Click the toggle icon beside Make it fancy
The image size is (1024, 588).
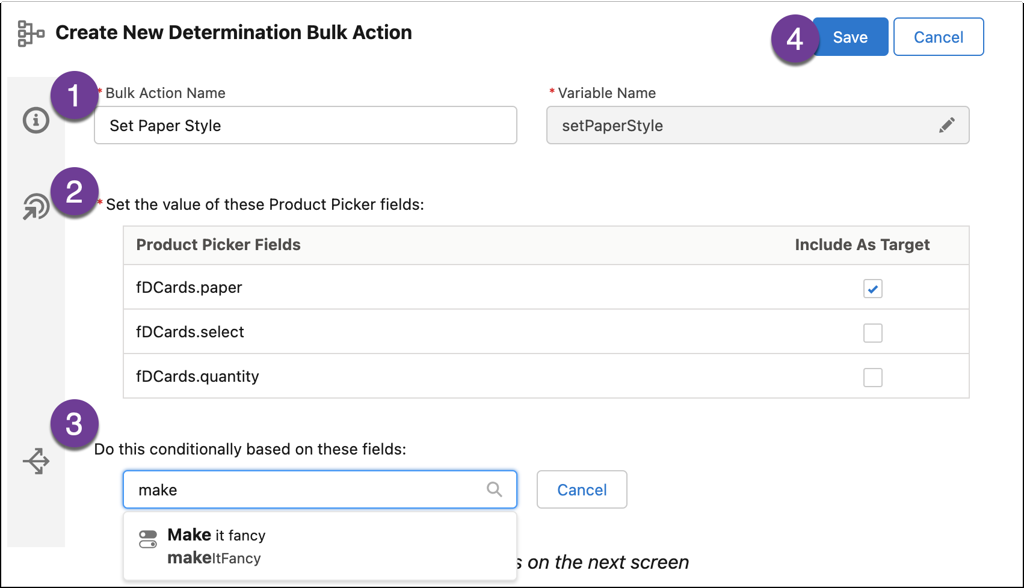coord(148,540)
